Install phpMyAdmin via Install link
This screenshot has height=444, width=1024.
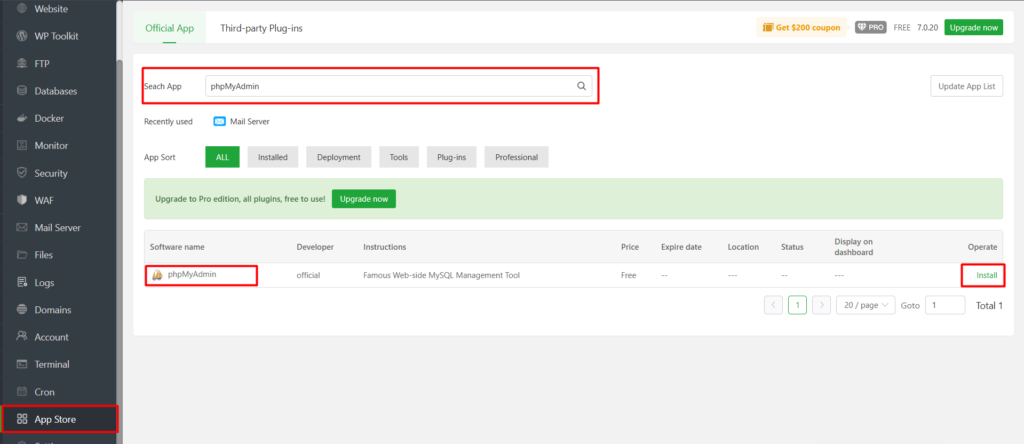(x=986, y=276)
